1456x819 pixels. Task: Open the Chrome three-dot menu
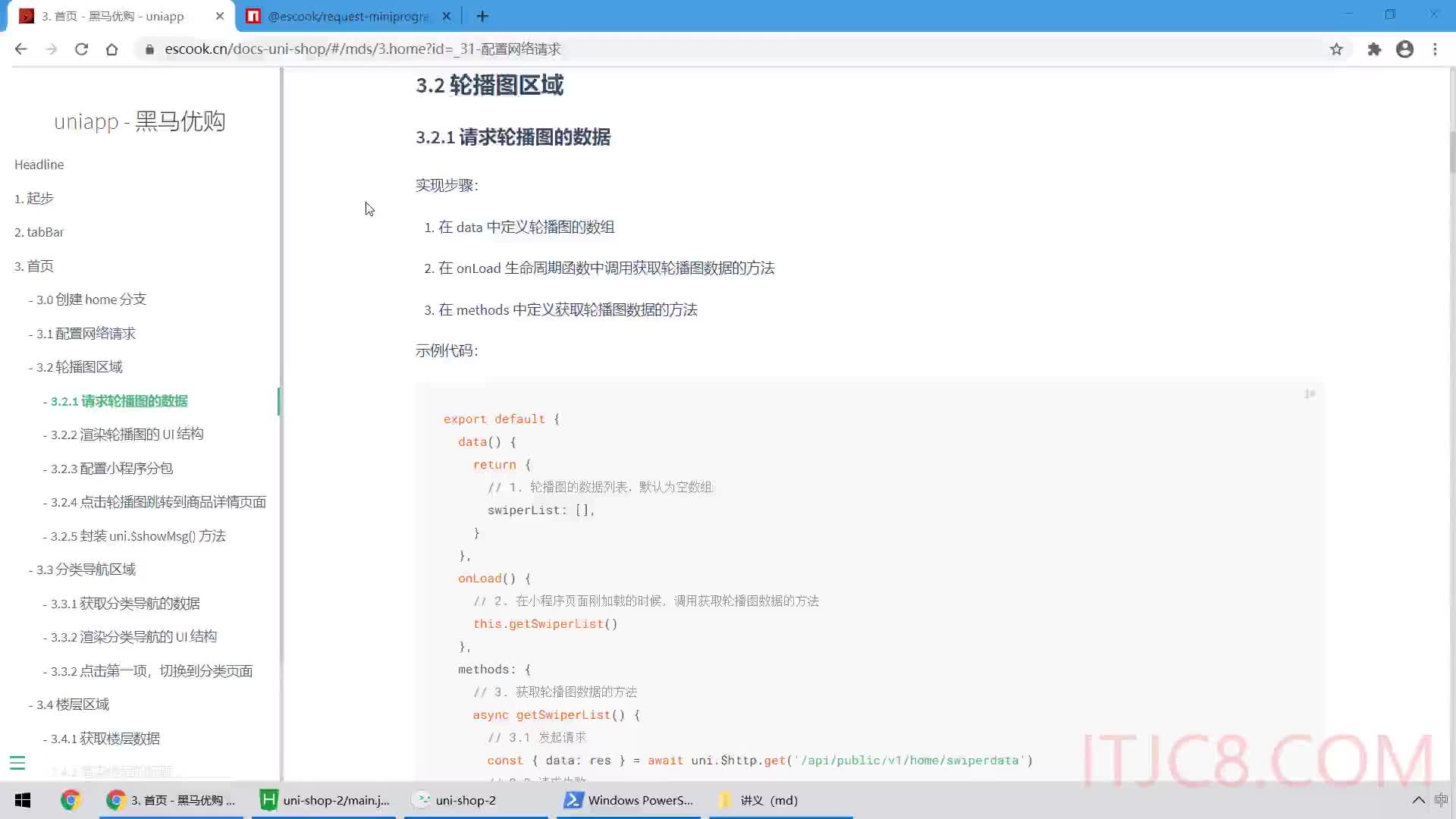pos(1435,49)
